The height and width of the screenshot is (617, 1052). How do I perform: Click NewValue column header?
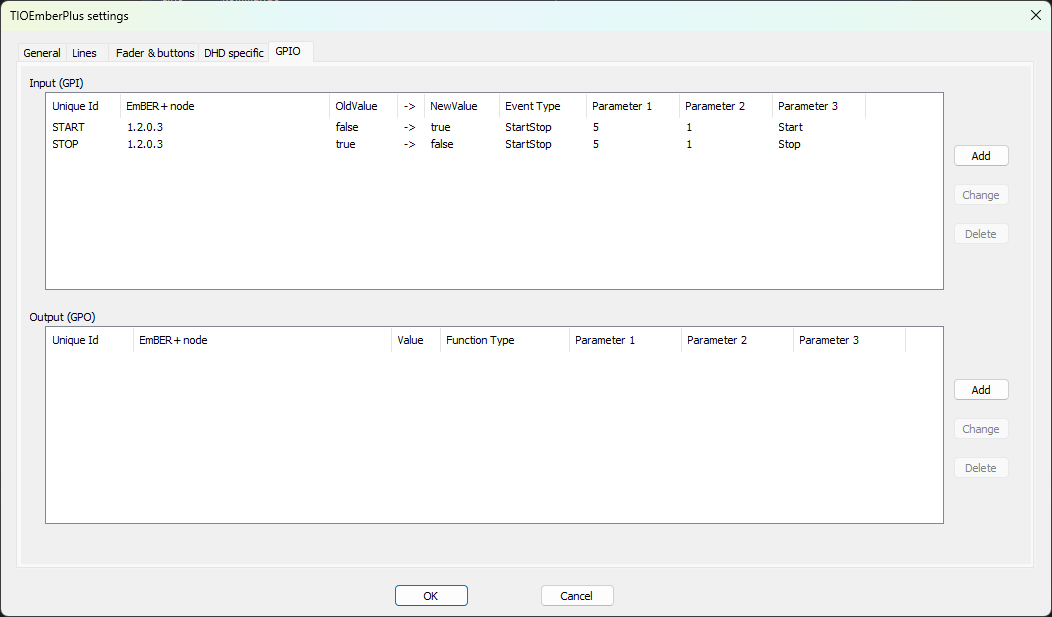point(462,106)
